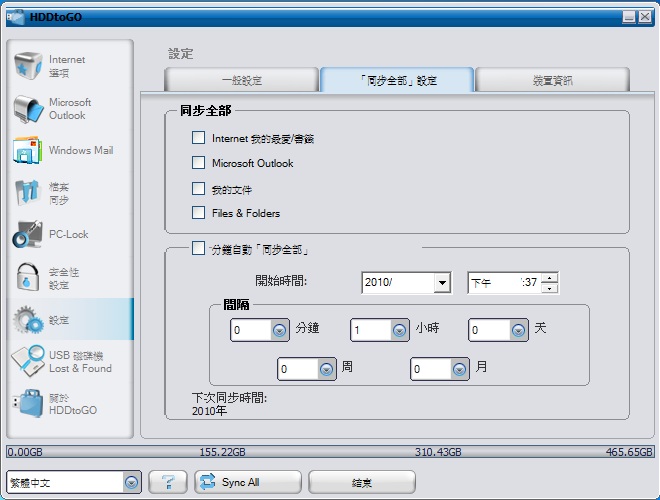Switch to the 一般設定 tab
The height and width of the screenshot is (500, 660).
pos(241,80)
